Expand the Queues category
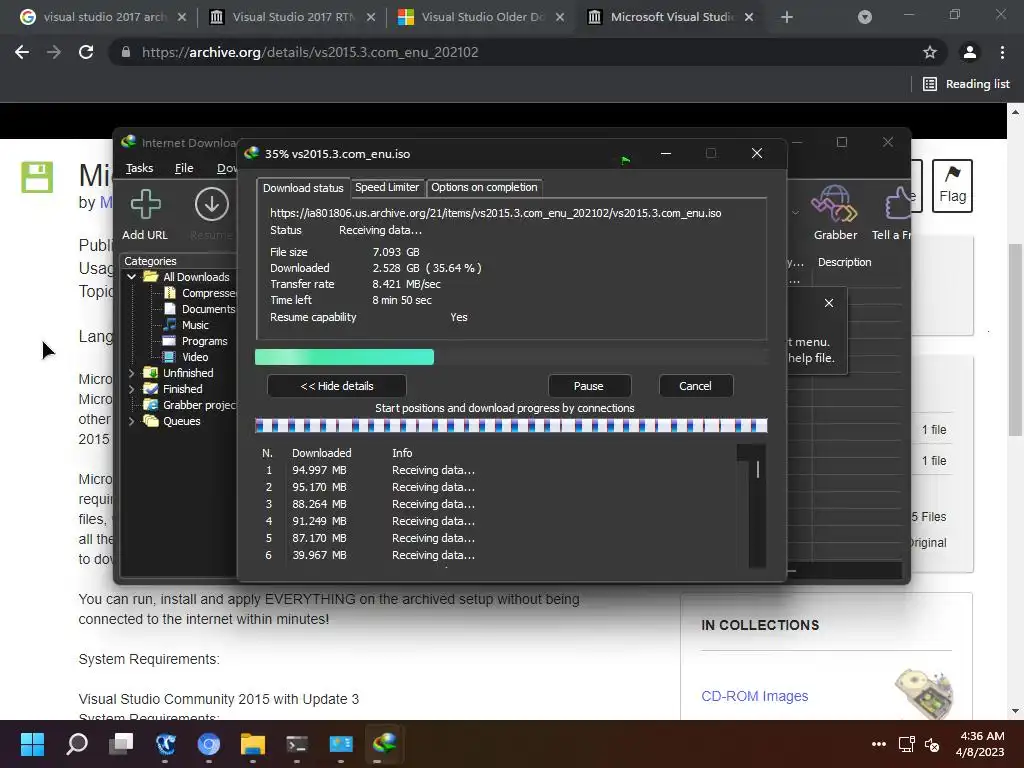This screenshot has width=1024, height=768. click(x=131, y=421)
